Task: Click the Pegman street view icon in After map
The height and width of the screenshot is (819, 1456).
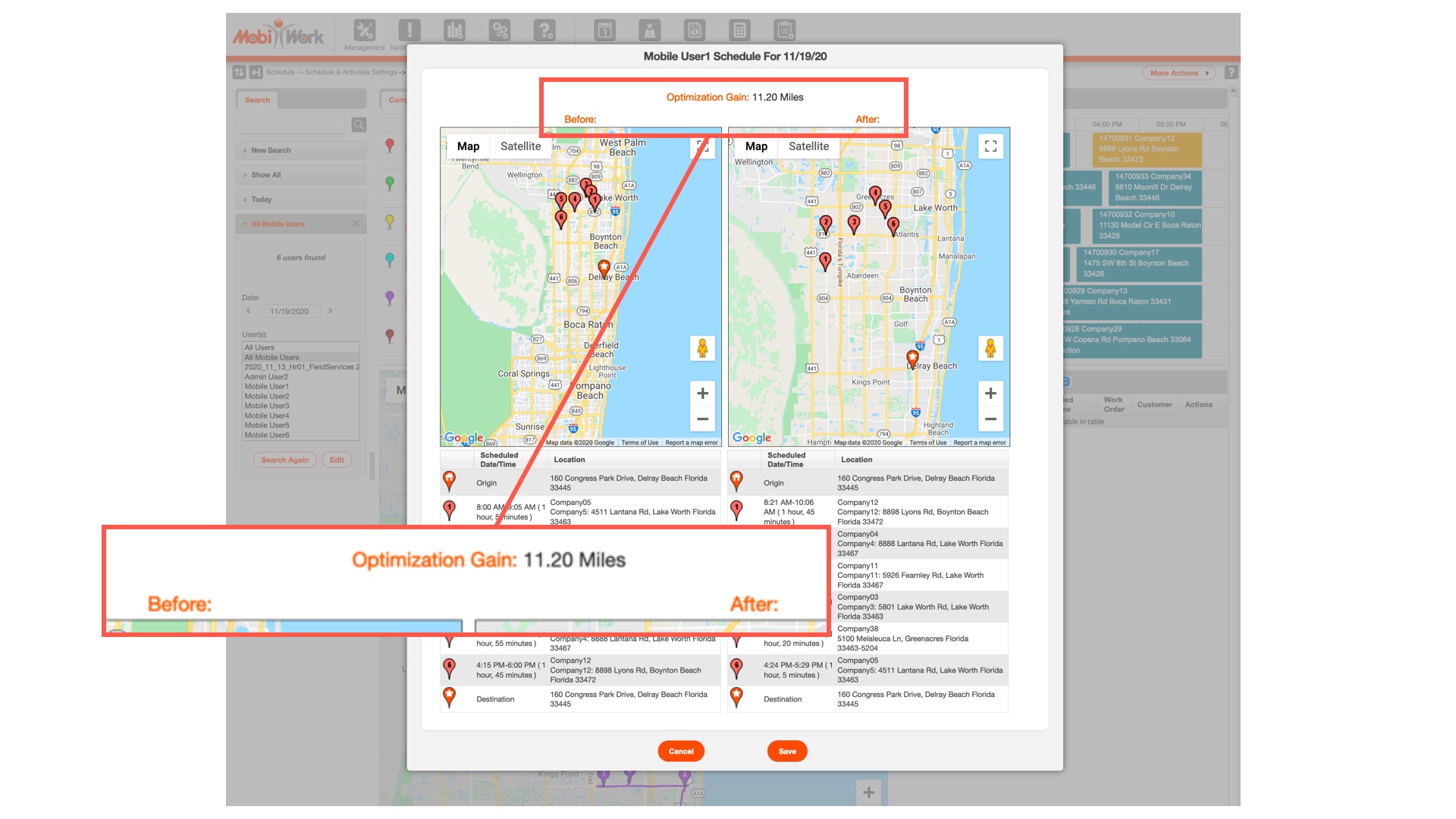Action: click(x=990, y=348)
